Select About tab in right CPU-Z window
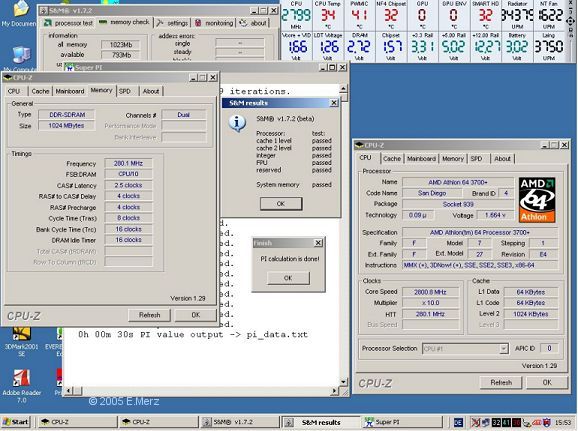 tap(502, 159)
